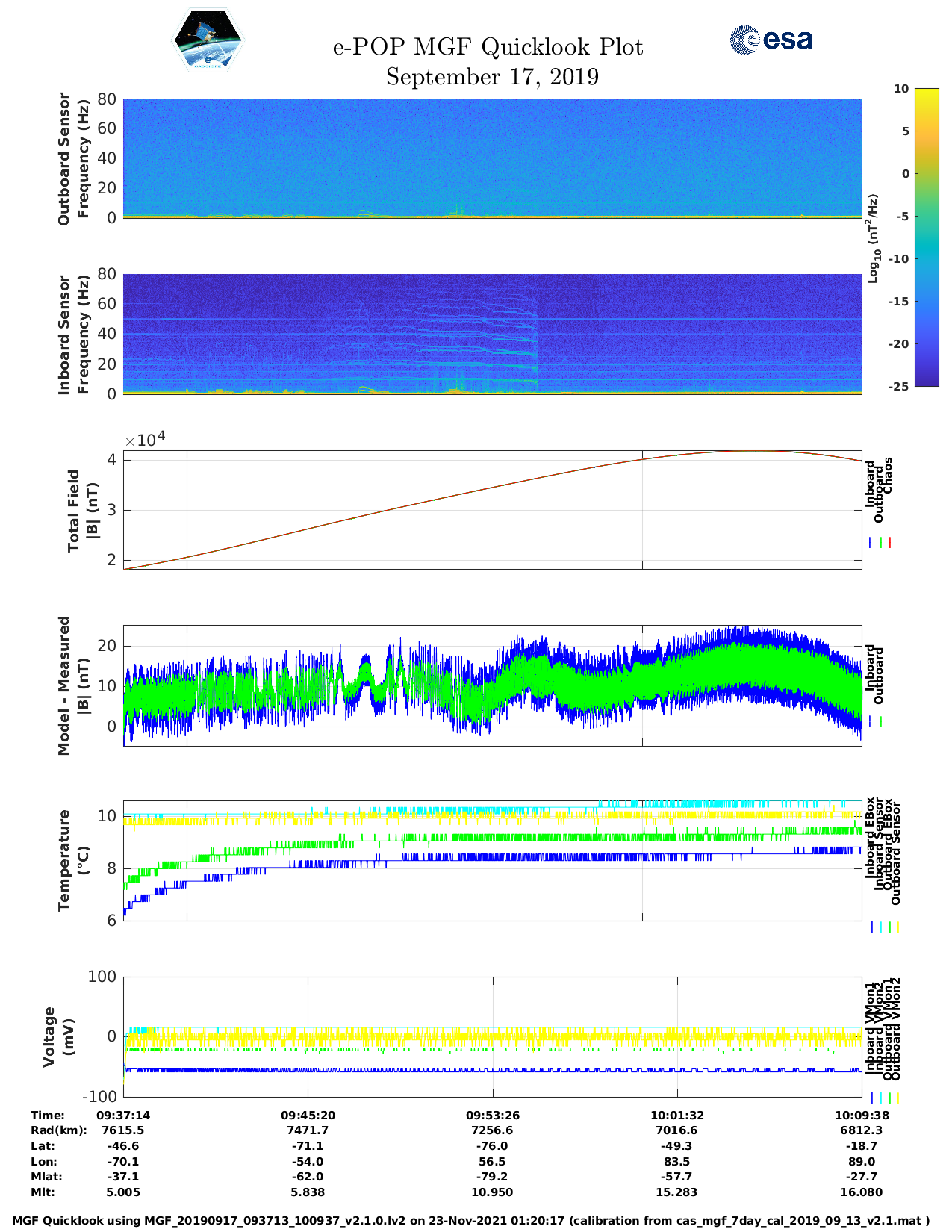952x1232 pixels.
Task: Click the 10:01:32 time tick label
Action: coord(677,1115)
